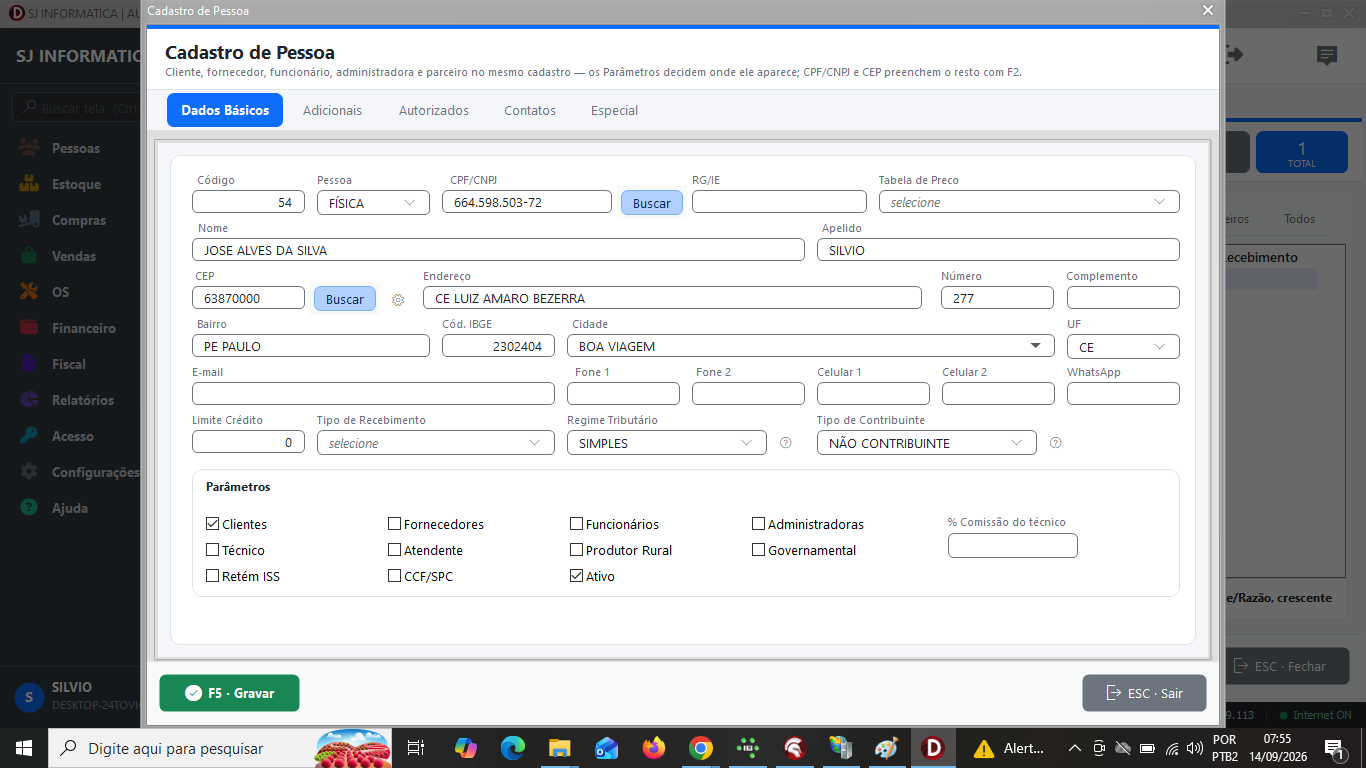1366x768 pixels.
Task: Click Buscar next to CPF/CNPJ field
Action: pyautogui.click(x=652, y=203)
